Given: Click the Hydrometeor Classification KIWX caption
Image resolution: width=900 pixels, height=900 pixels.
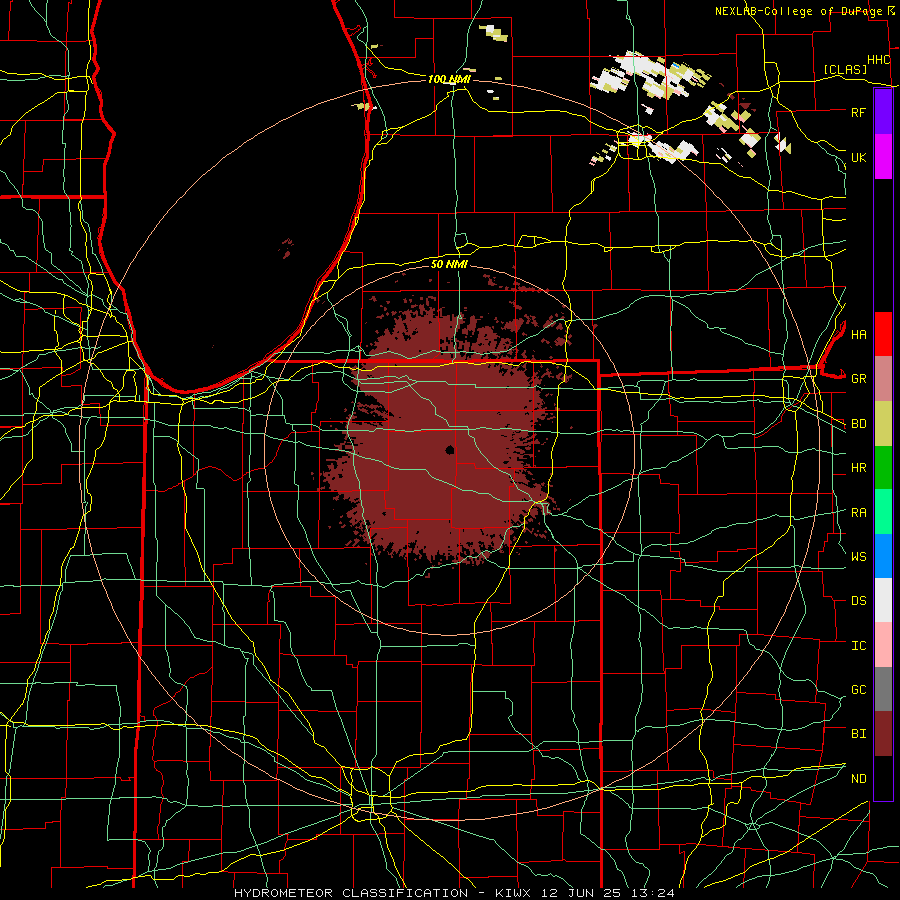Looking at the screenshot, I should coord(454,893).
